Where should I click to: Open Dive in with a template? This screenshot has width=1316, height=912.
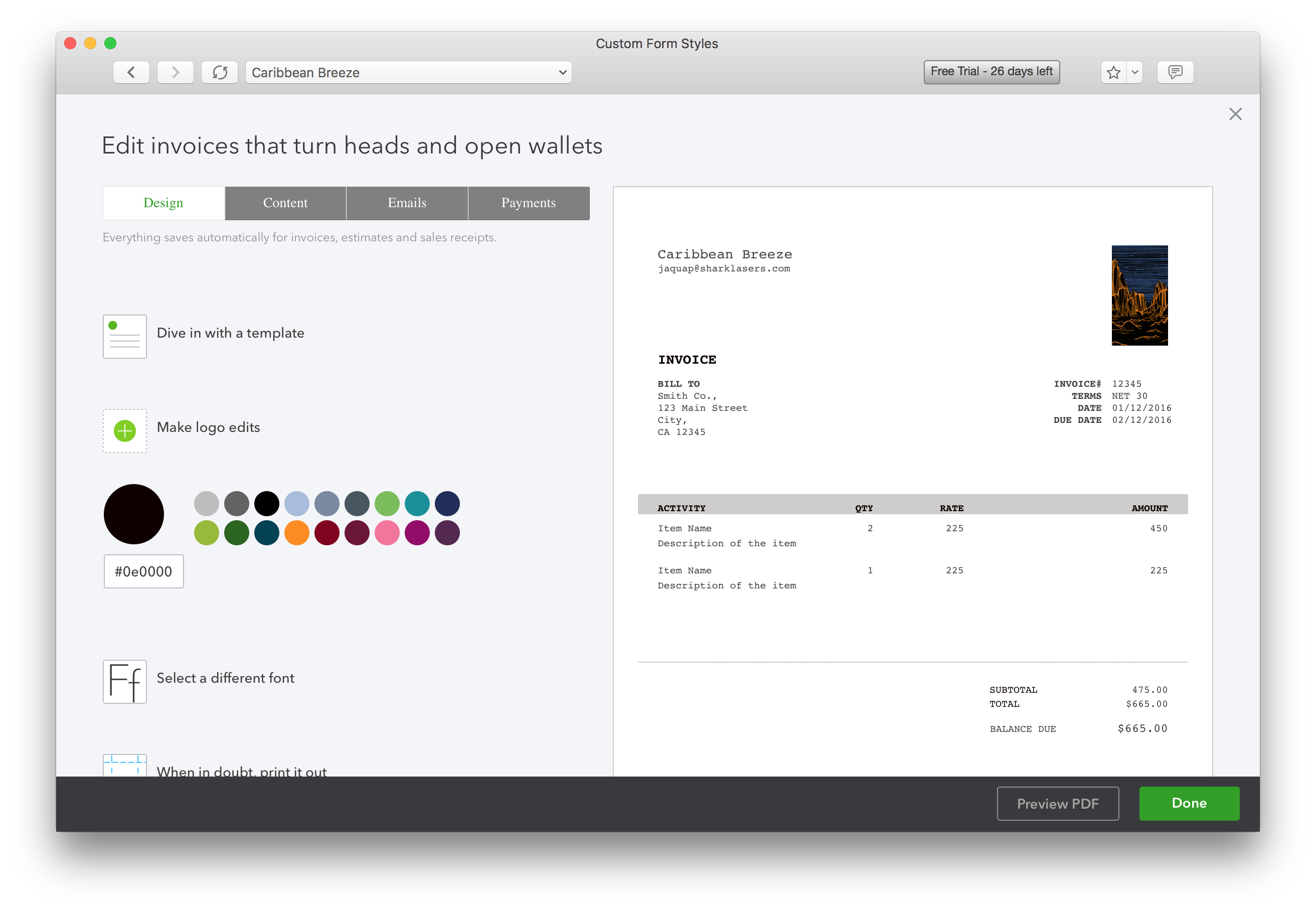230,333
